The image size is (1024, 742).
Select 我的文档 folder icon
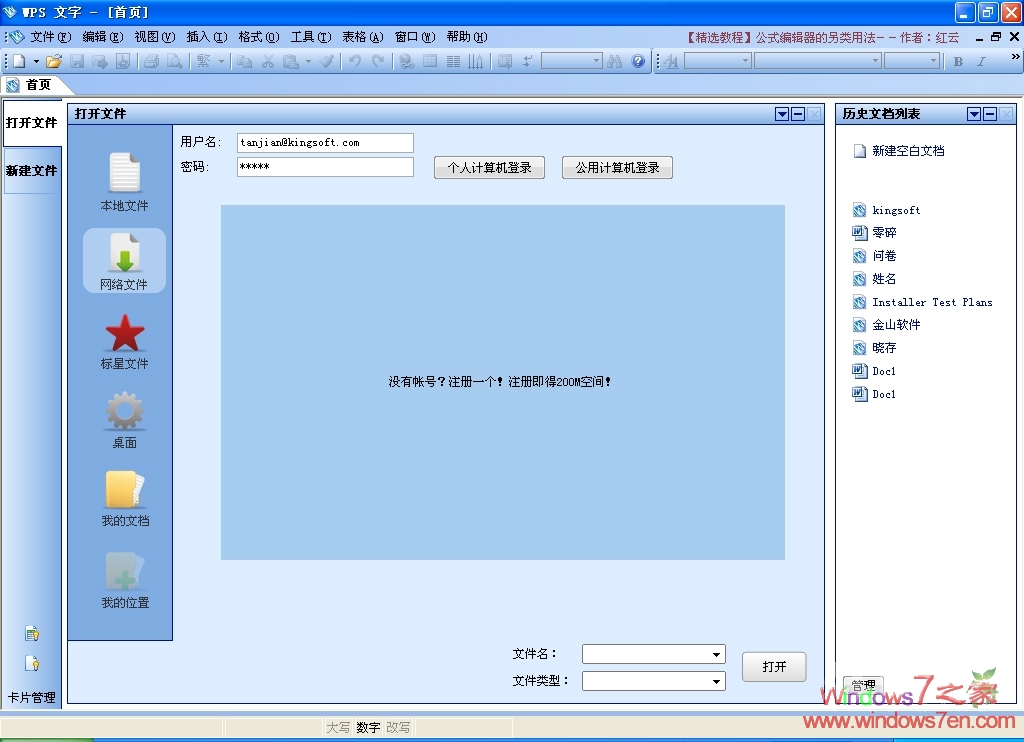coord(124,499)
